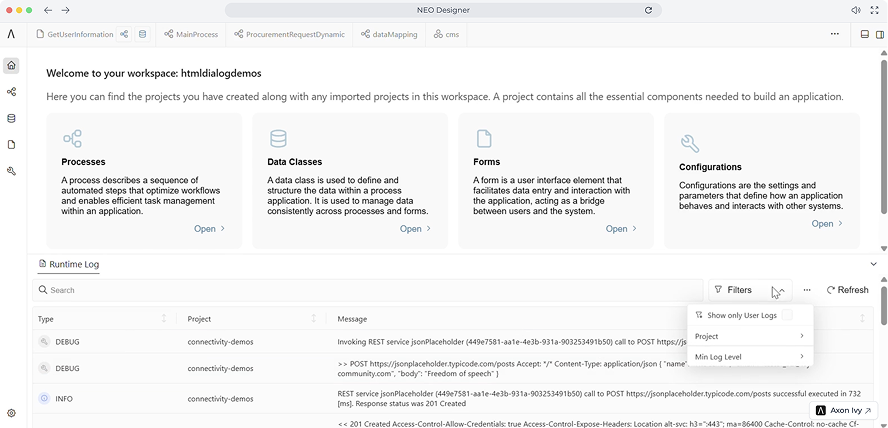Switch to cms tab
The image size is (888, 428).
pos(446,34)
